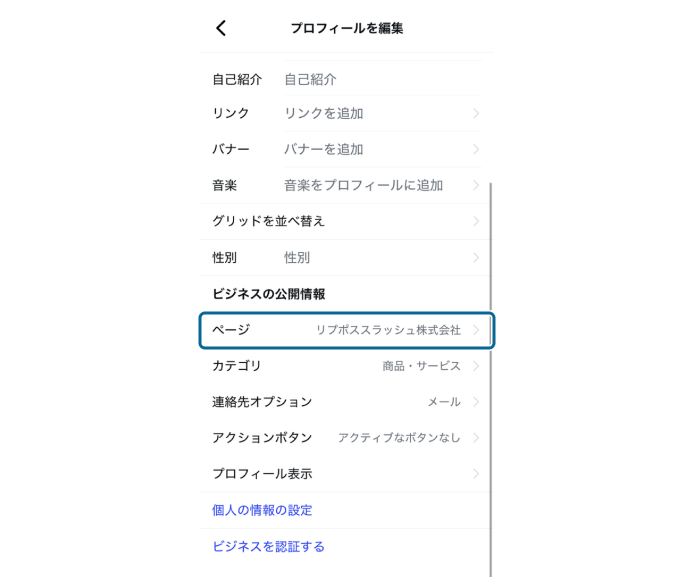Expand the chevron beside リンクを追加

[476, 114]
